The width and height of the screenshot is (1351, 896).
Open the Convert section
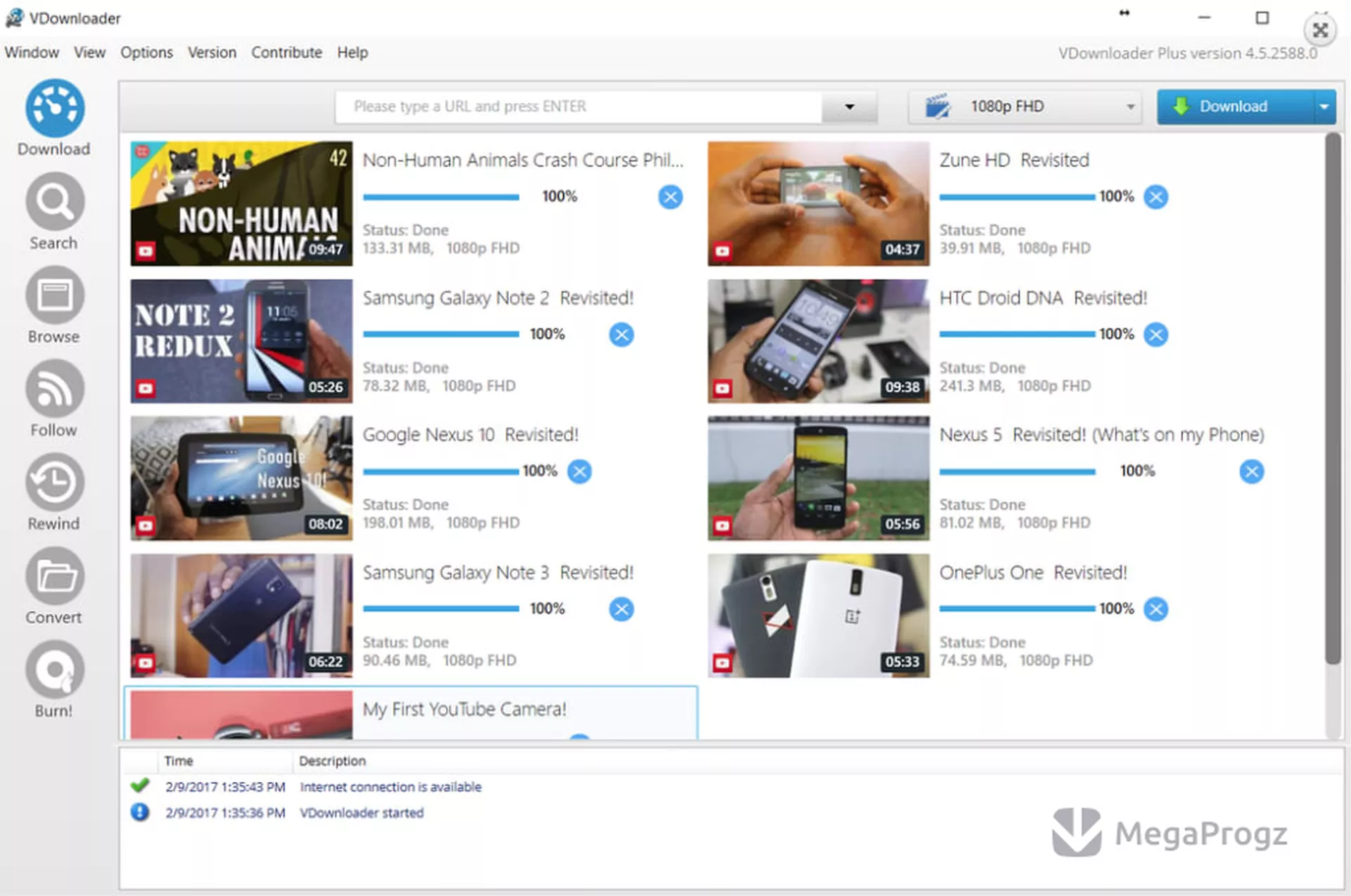click(x=54, y=586)
